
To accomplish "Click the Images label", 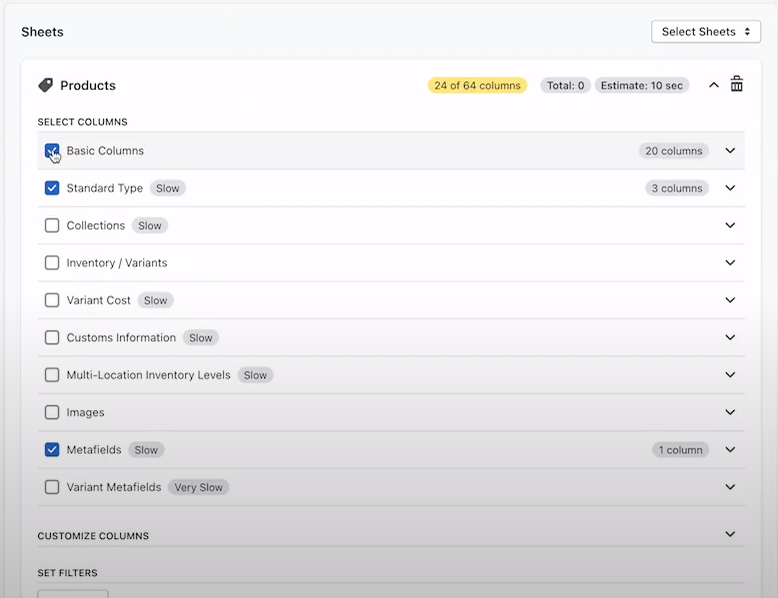I will [x=85, y=412].
